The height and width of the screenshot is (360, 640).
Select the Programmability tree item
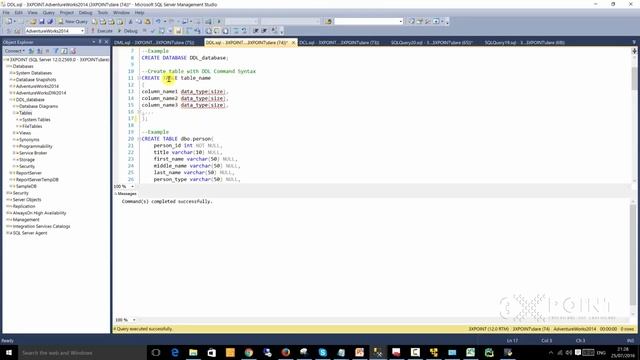pos(36,146)
